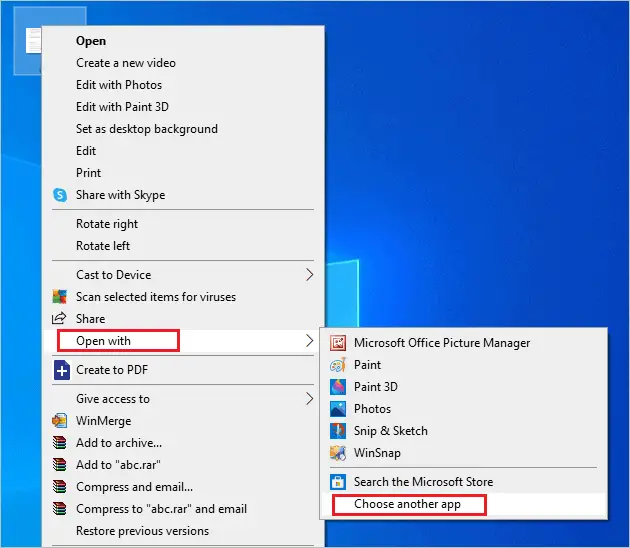Viewport: 630px width, 548px height.
Task: Select 'Rotate right' from the context menu
Action: [x=107, y=224]
